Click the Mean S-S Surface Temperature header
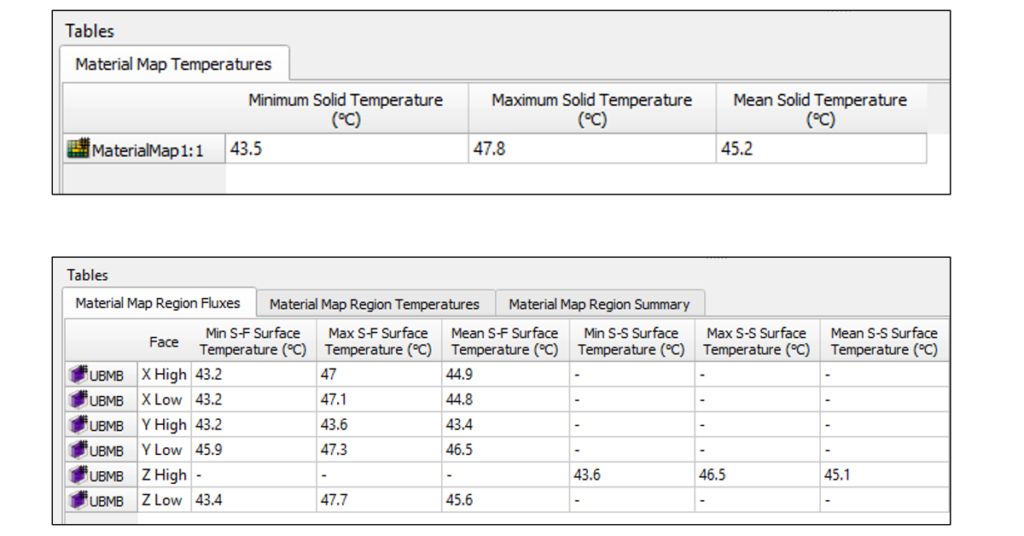 [884, 341]
